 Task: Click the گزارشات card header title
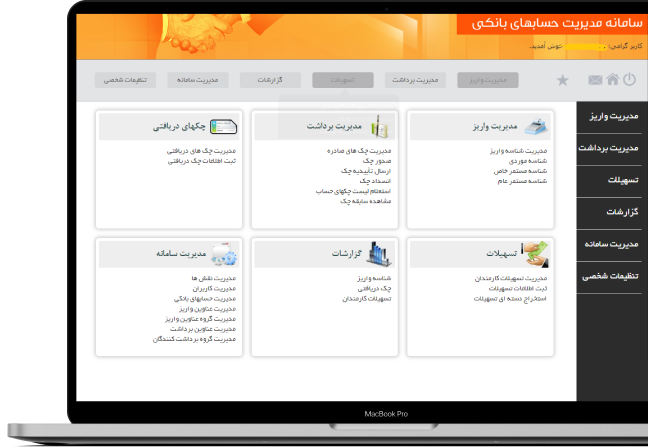[346, 254]
